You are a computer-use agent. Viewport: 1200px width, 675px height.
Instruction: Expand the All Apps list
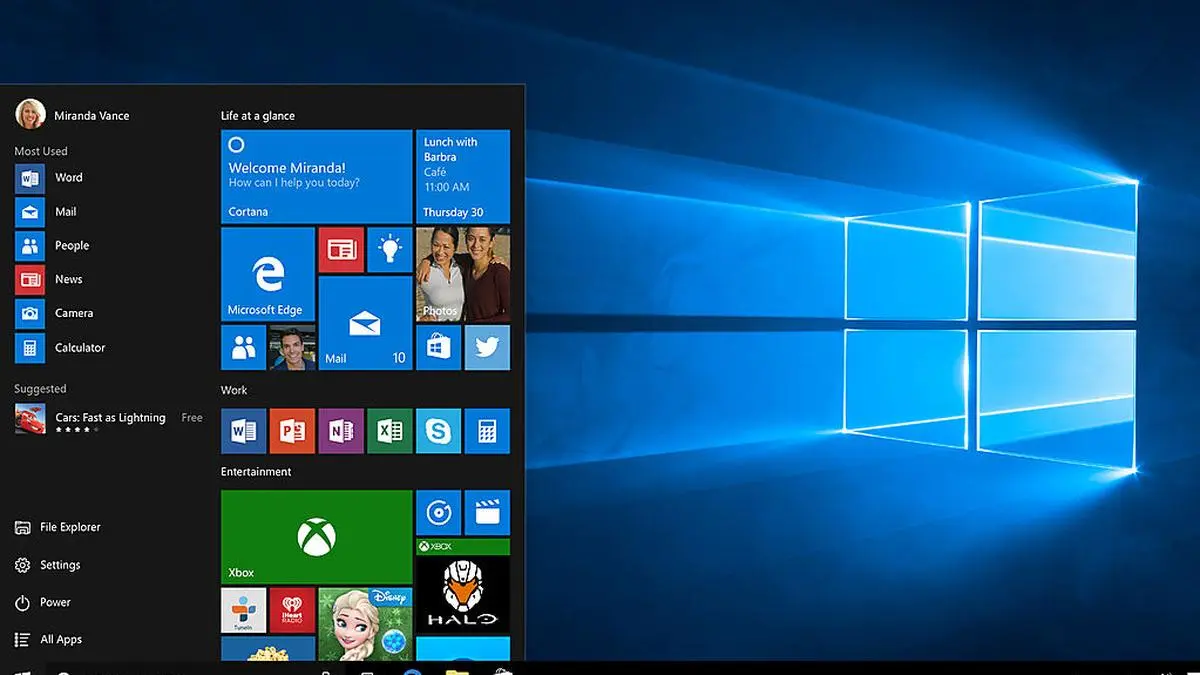[x=60, y=640]
